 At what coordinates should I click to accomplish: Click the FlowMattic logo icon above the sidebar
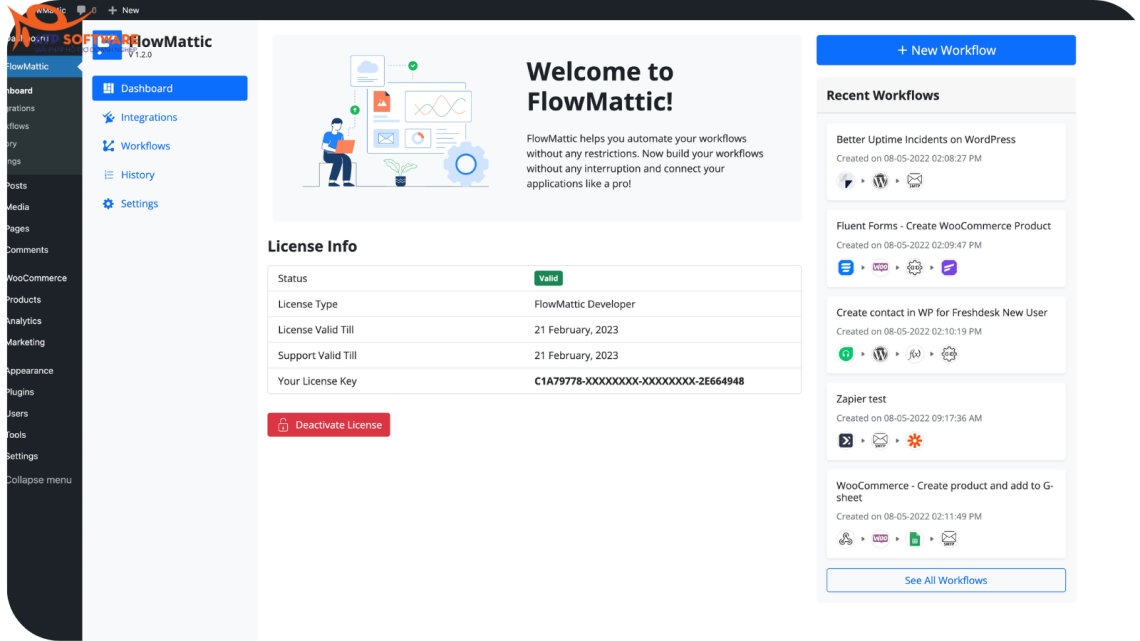pos(106,45)
